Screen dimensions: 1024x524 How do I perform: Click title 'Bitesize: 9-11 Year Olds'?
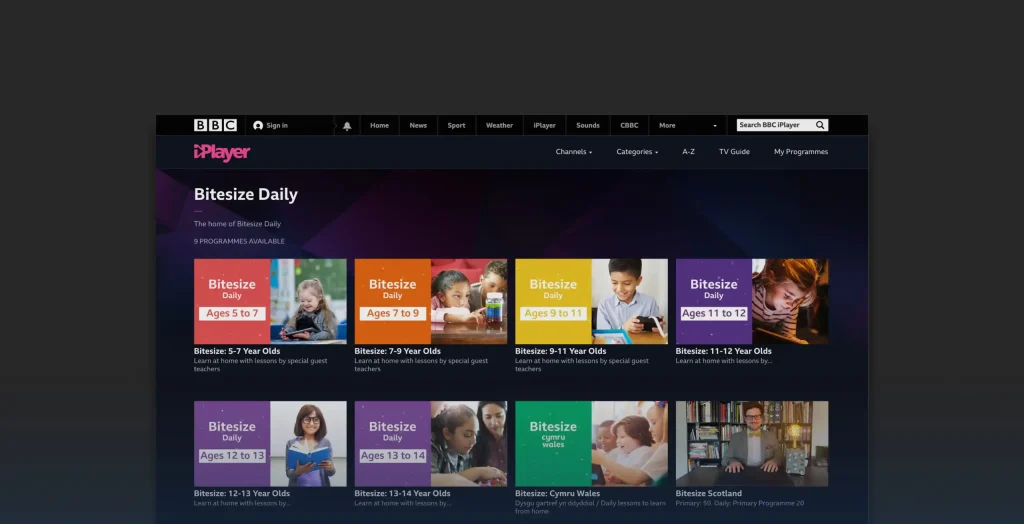[561, 352]
